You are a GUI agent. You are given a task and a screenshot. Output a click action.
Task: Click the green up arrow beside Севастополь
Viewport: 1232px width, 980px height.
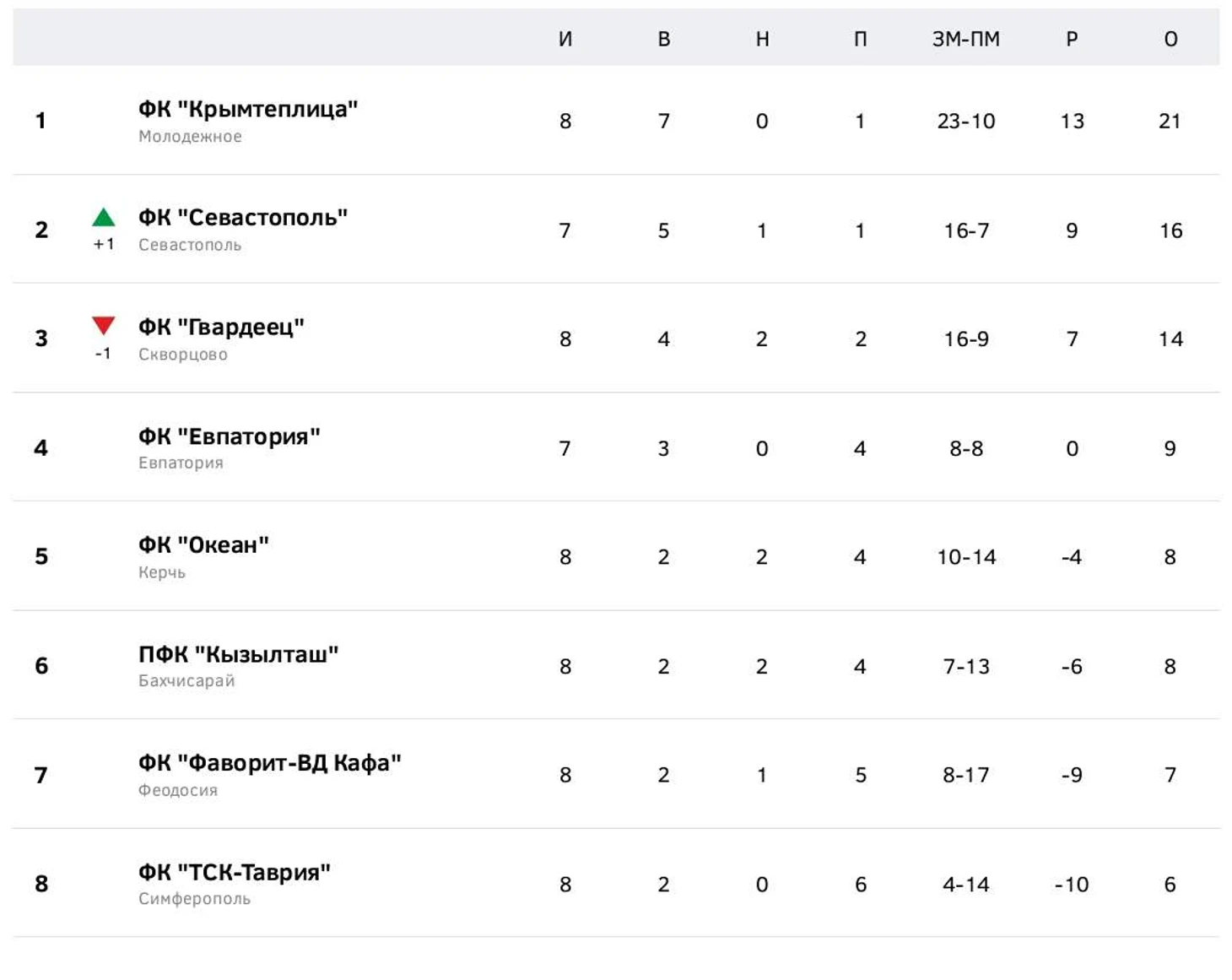tap(103, 217)
